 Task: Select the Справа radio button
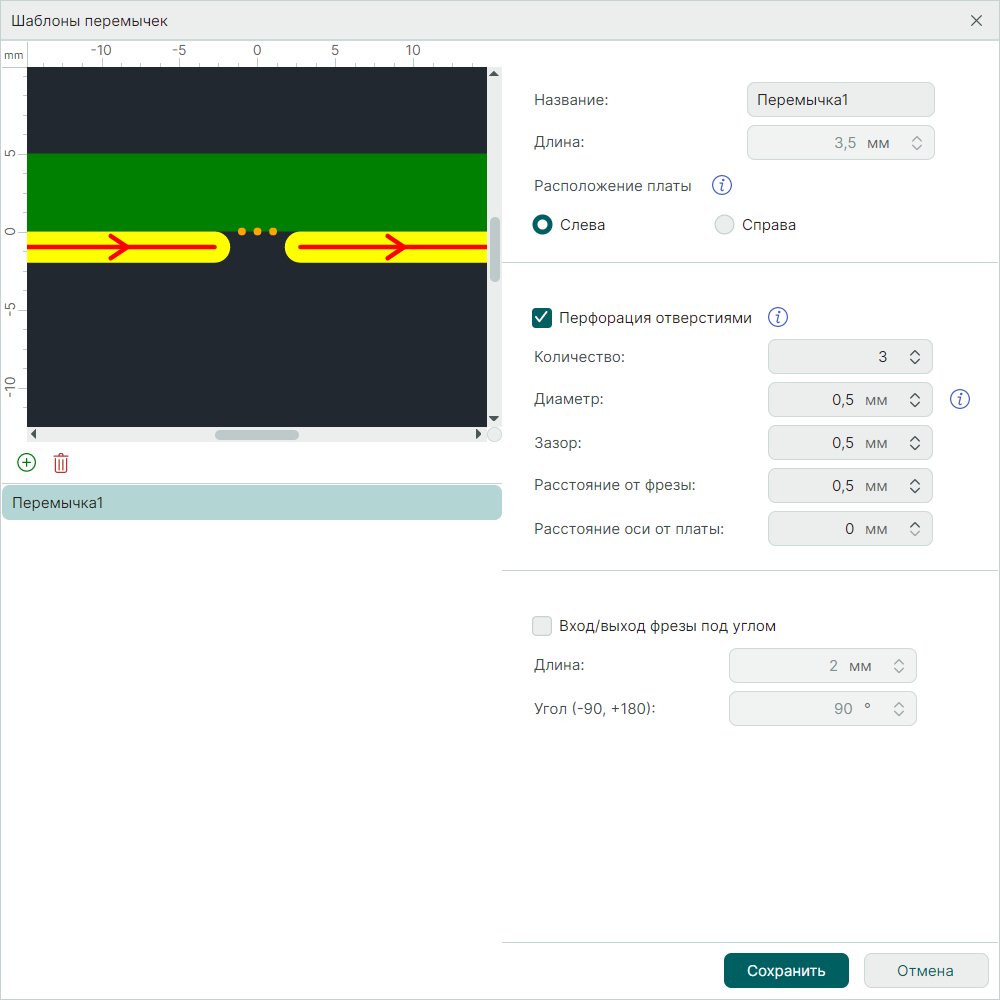(724, 224)
